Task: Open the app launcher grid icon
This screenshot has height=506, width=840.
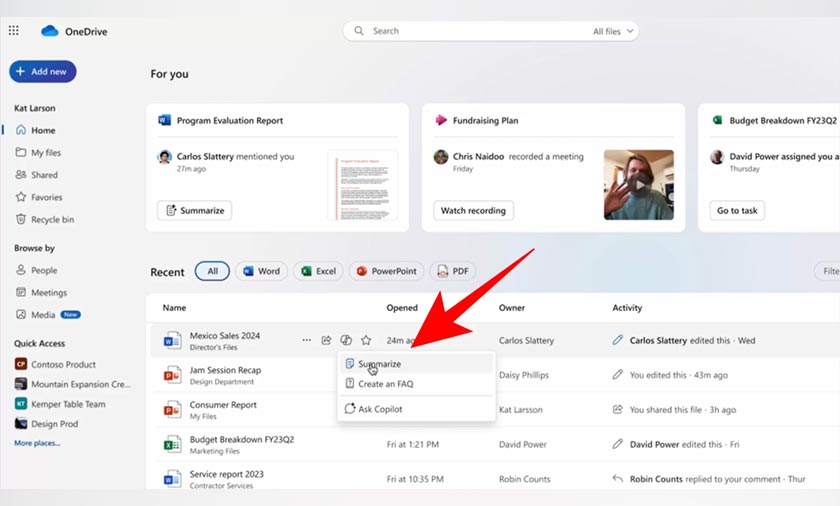Action: point(13,31)
